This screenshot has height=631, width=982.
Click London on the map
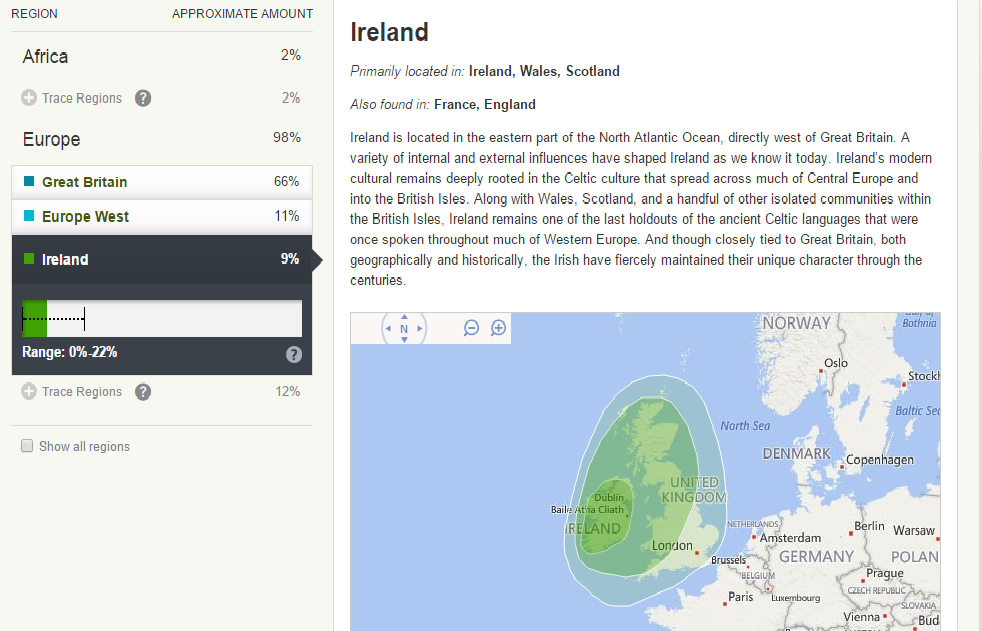point(671,546)
